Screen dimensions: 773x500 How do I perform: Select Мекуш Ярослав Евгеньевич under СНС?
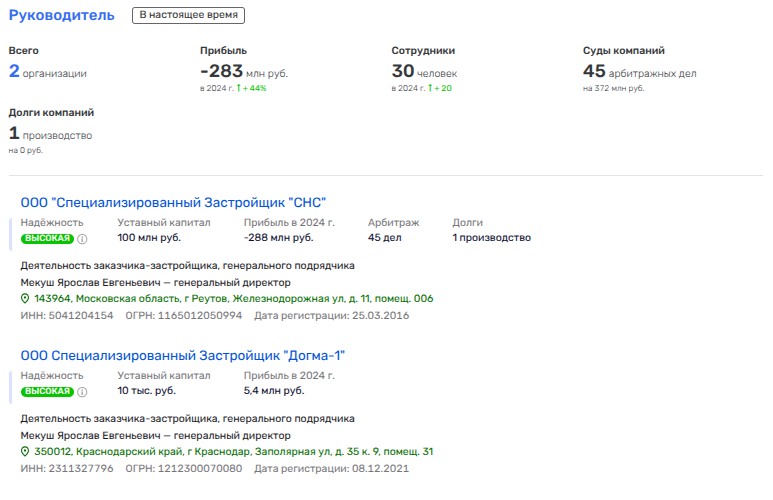84,282
